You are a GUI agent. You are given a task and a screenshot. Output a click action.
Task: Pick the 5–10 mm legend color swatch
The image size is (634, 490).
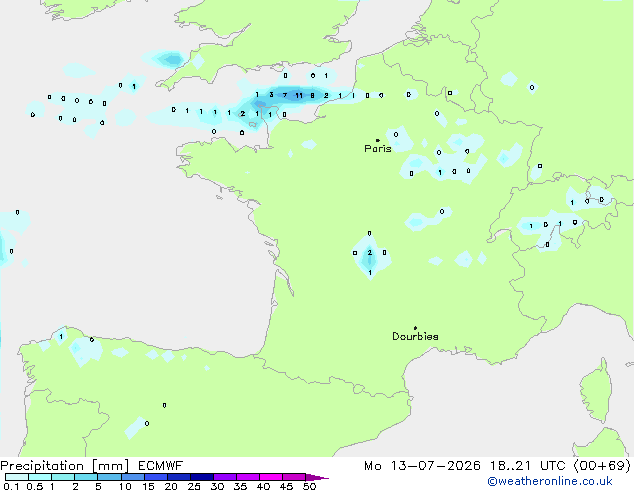coord(109,477)
